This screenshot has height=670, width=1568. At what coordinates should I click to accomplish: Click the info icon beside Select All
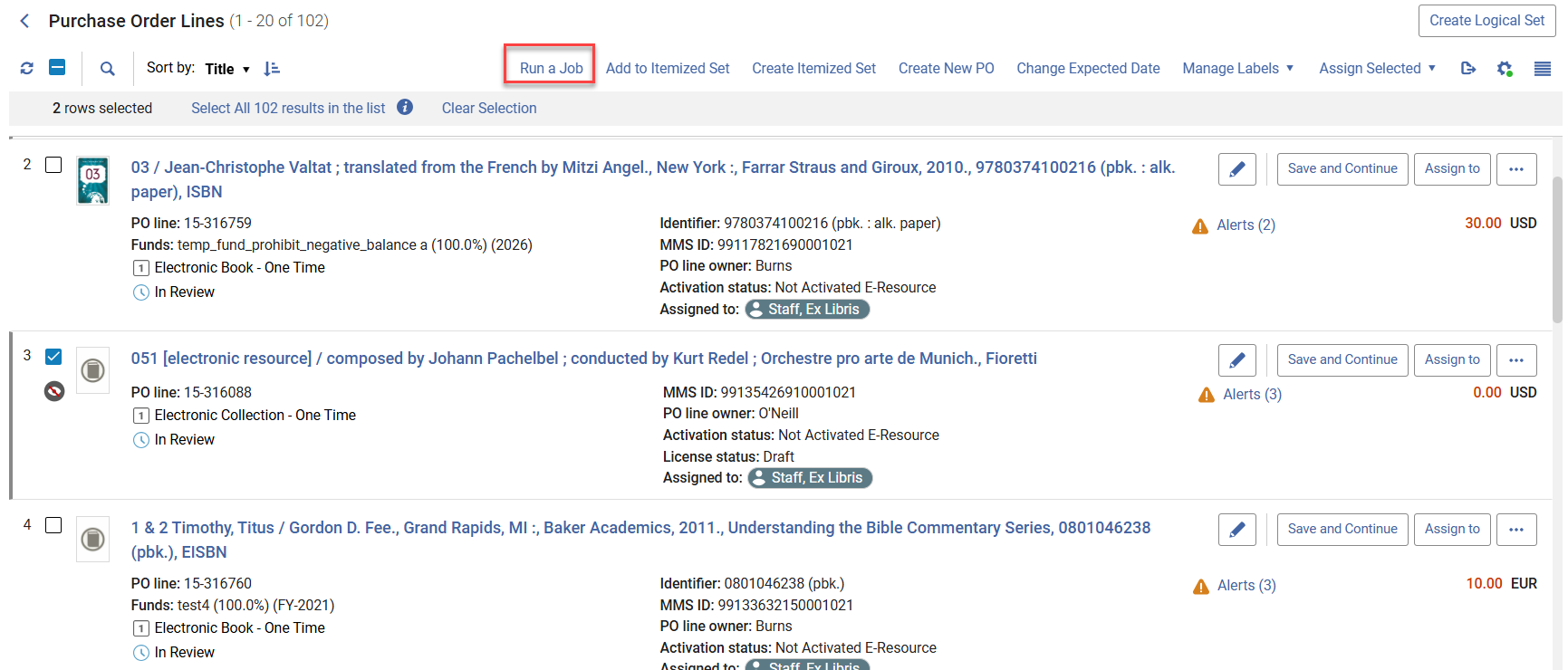tap(405, 107)
